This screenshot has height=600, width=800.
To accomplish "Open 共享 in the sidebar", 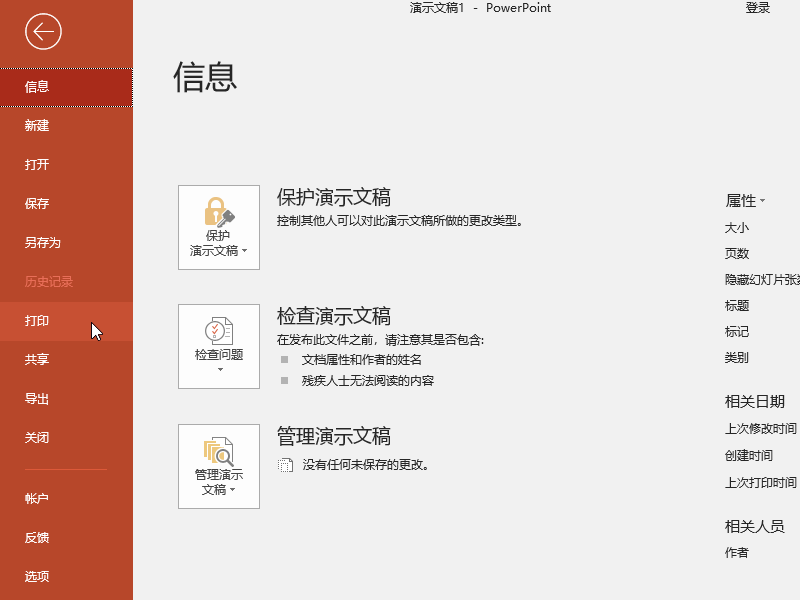I will coord(66,360).
